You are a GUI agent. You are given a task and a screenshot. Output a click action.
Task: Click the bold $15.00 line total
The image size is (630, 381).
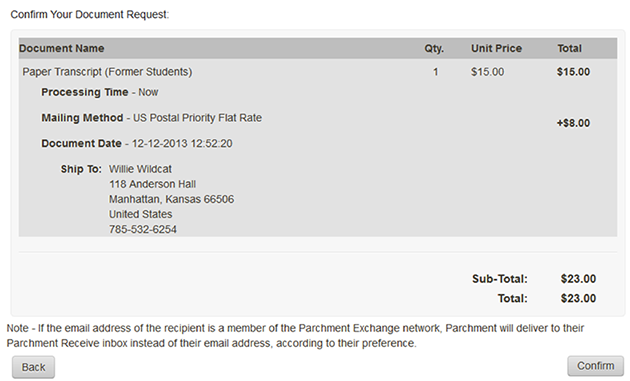point(573,72)
